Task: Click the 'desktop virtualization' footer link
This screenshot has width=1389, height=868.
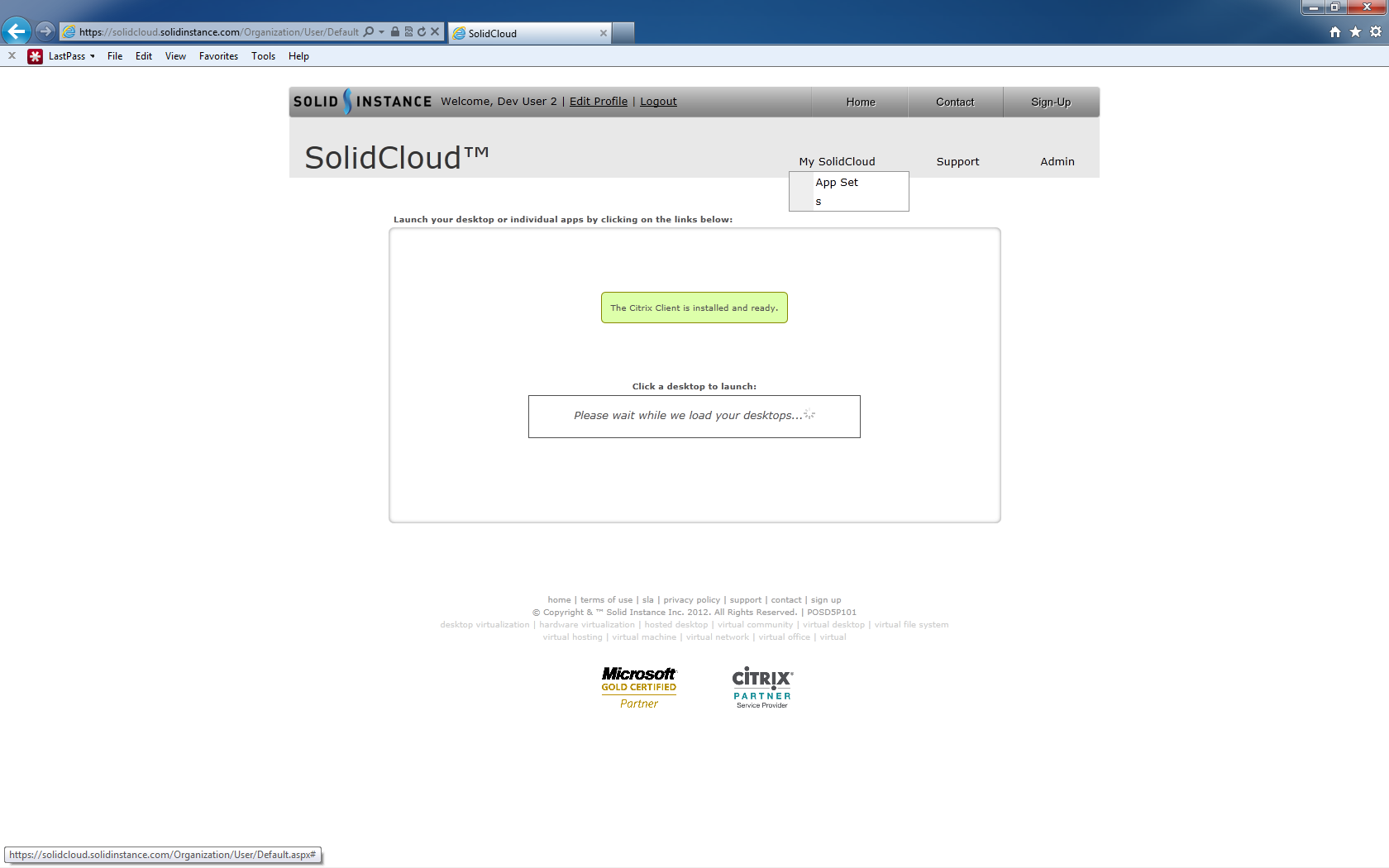Action: tap(484, 625)
